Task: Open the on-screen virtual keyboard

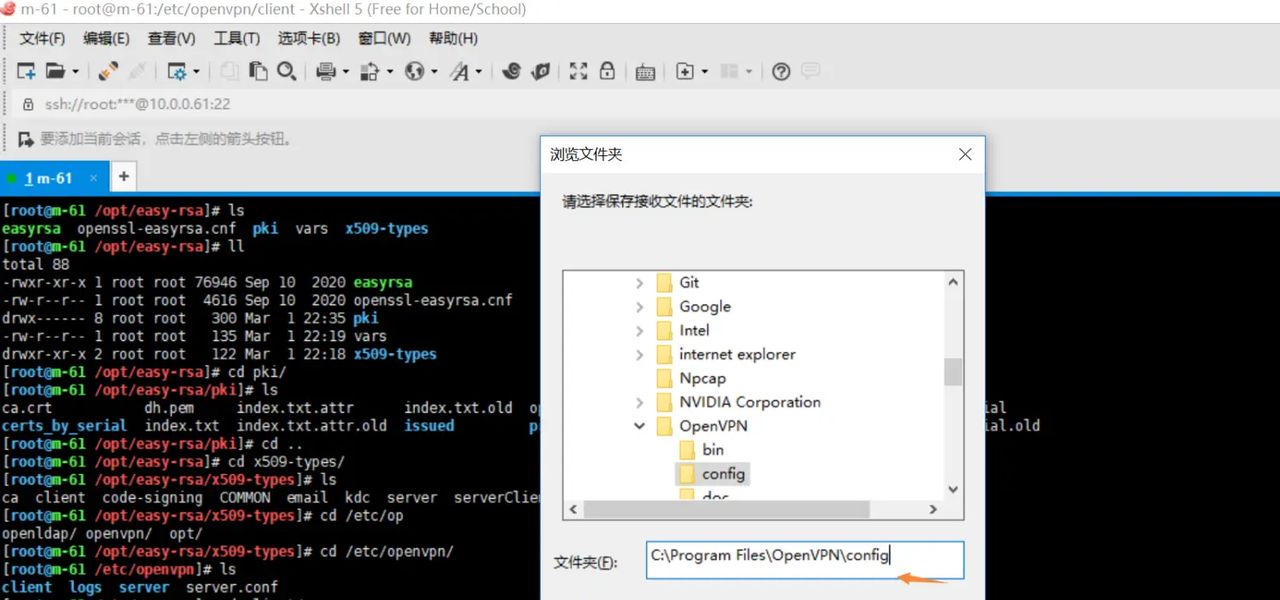Action: (645, 72)
